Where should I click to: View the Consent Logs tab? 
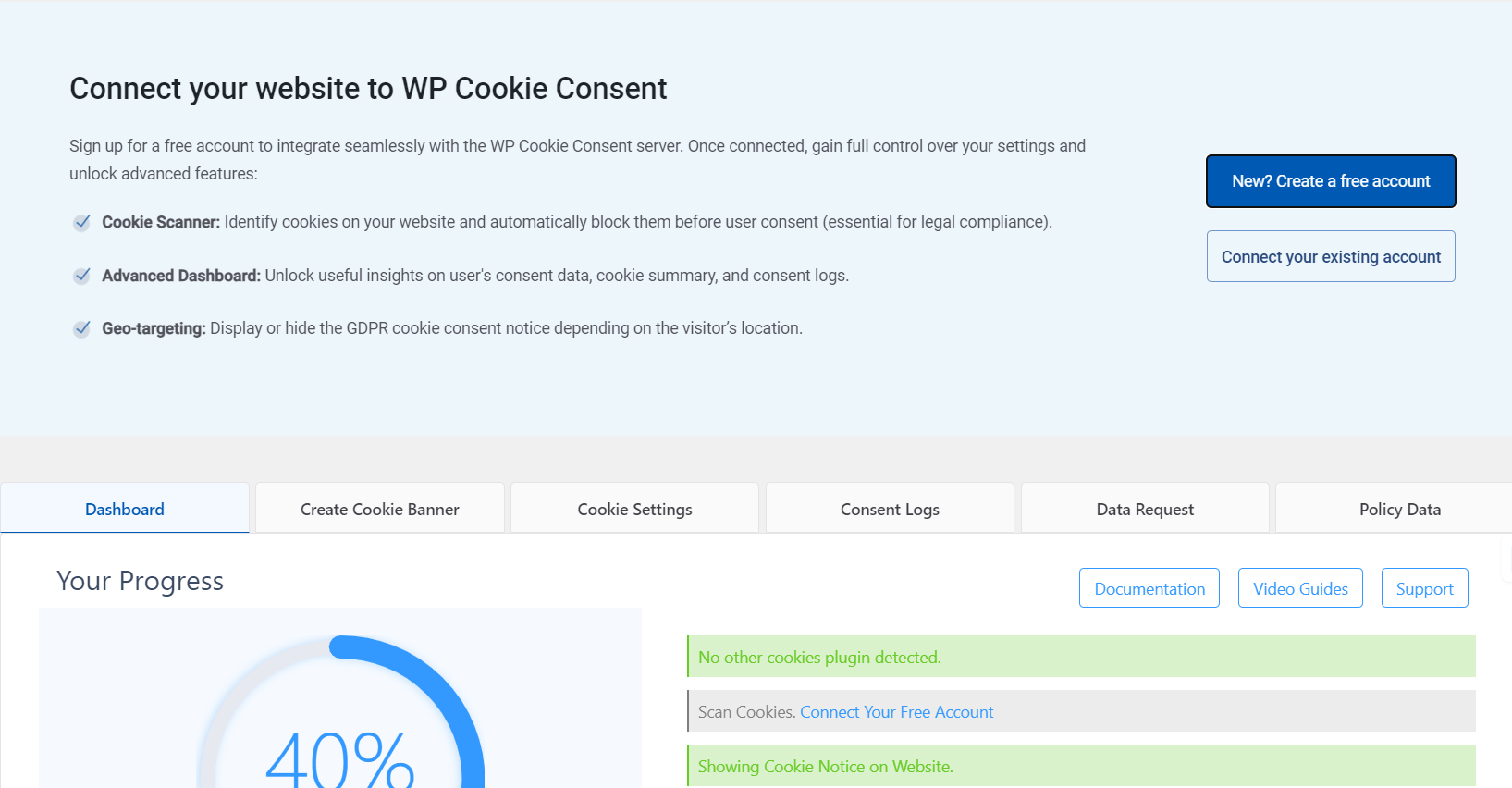(889, 509)
